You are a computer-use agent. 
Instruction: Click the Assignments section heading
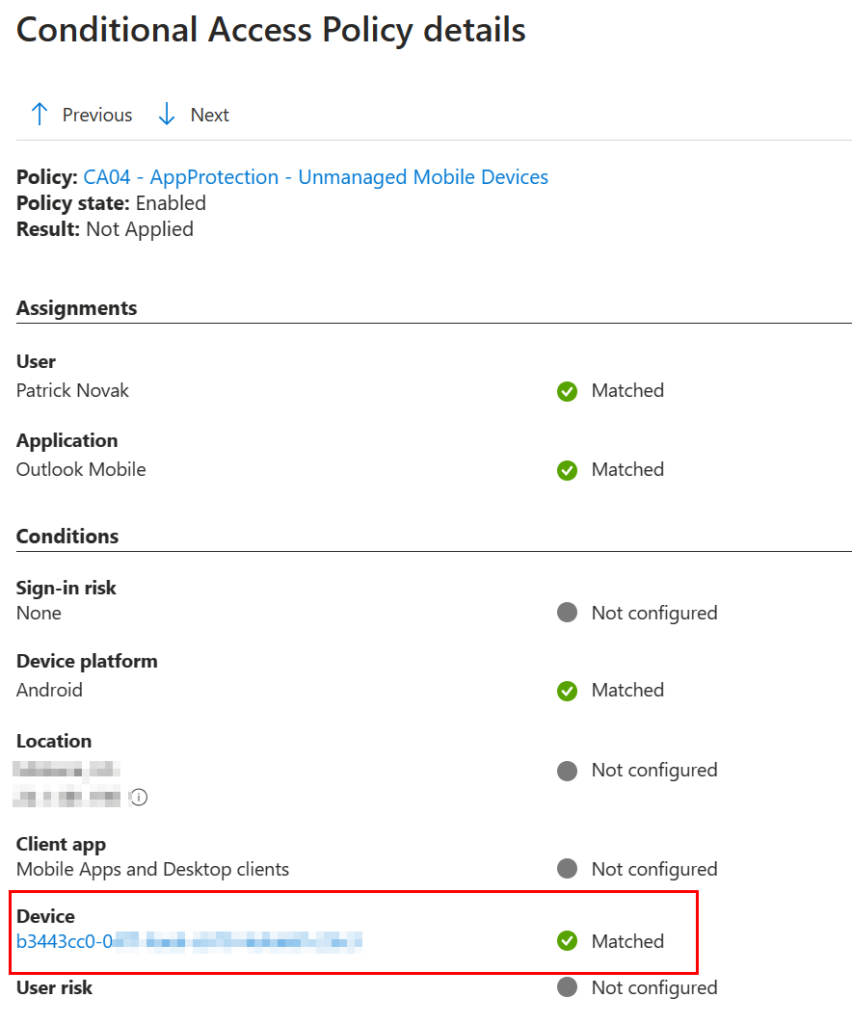(x=77, y=308)
